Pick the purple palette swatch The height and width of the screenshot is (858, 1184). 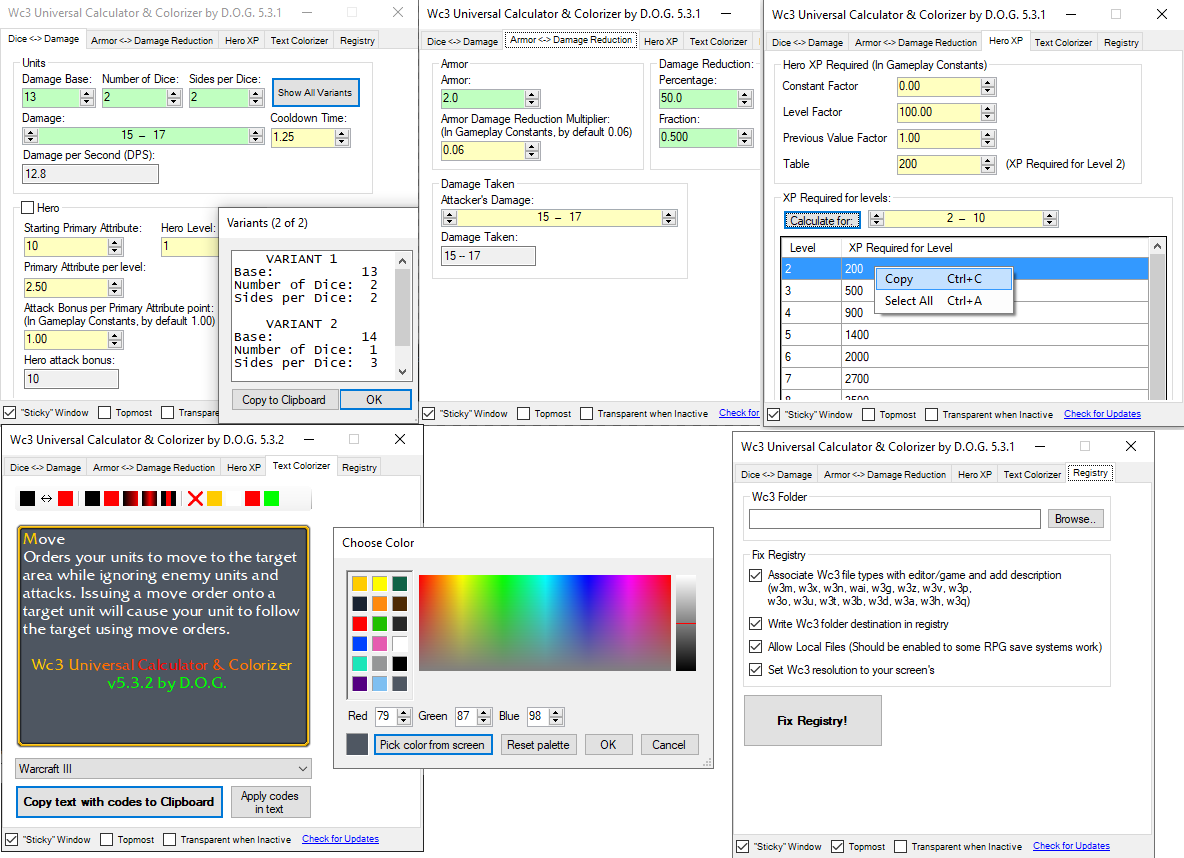tap(359, 684)
